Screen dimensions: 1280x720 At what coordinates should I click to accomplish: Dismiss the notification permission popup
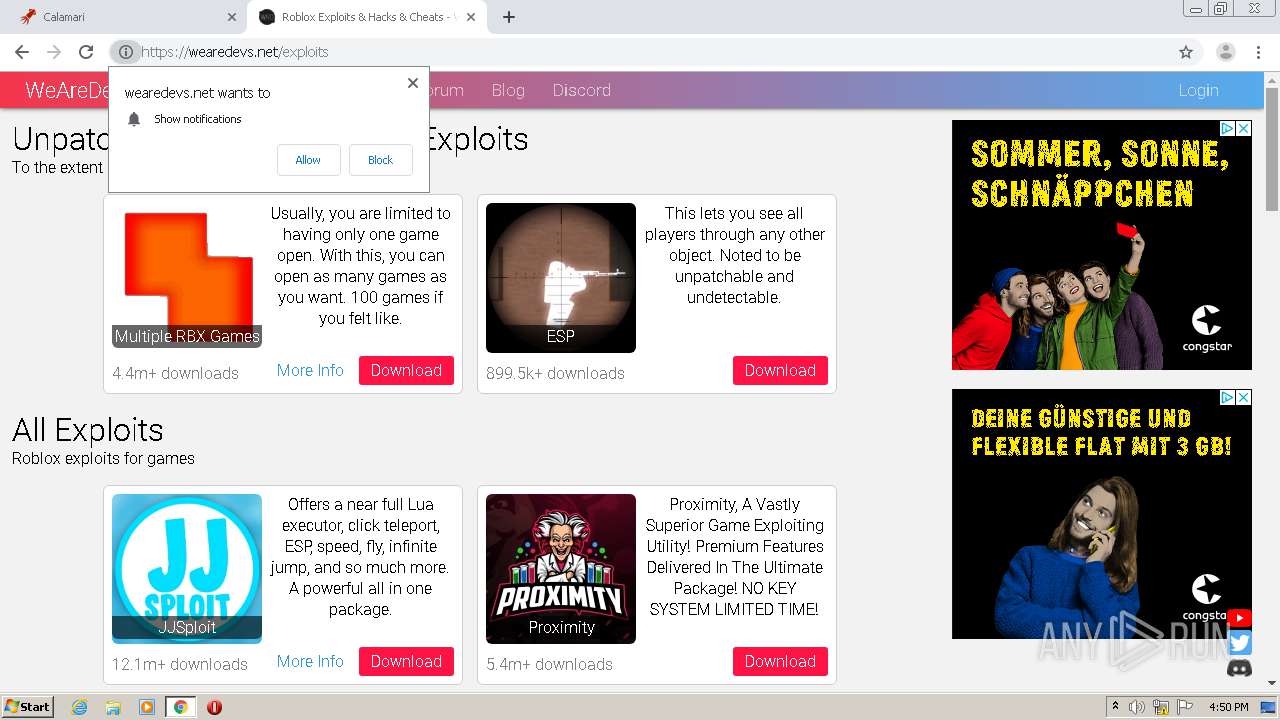(412, 83)
